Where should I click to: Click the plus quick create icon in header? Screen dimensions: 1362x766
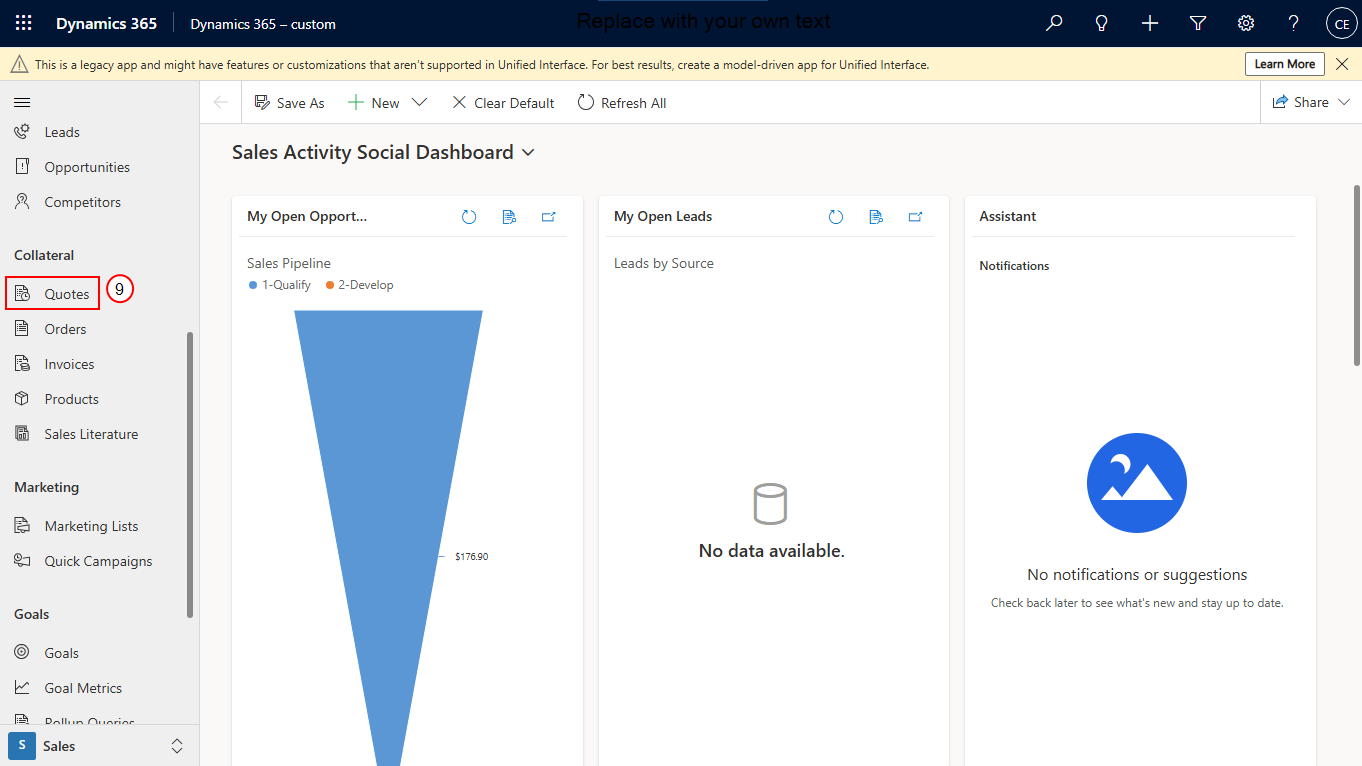1150,23
